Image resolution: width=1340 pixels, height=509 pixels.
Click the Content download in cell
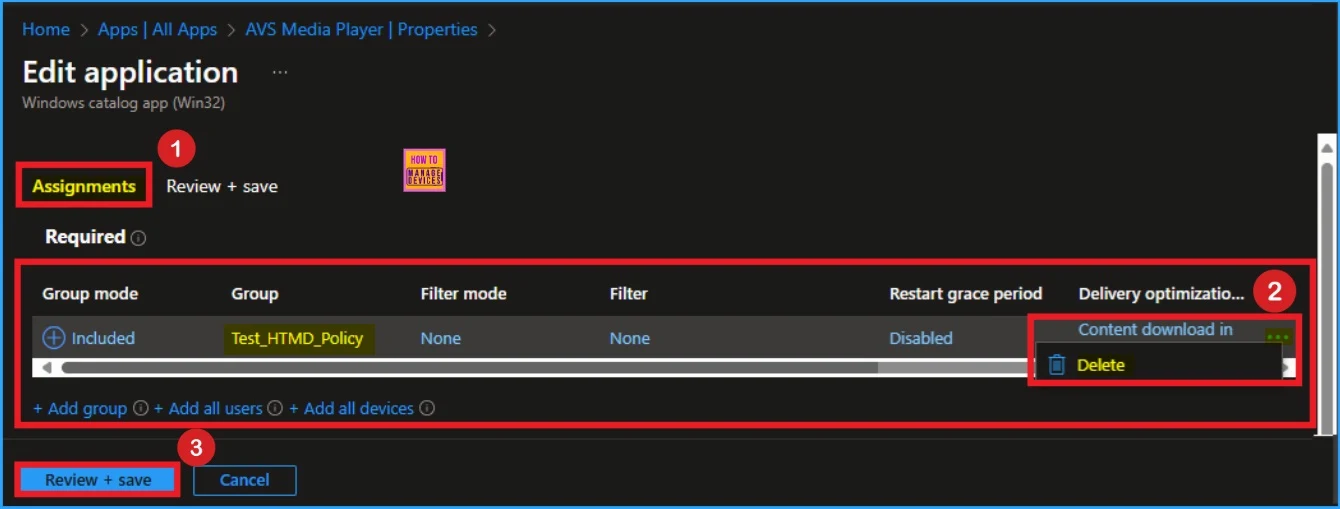click(1155, 329)
